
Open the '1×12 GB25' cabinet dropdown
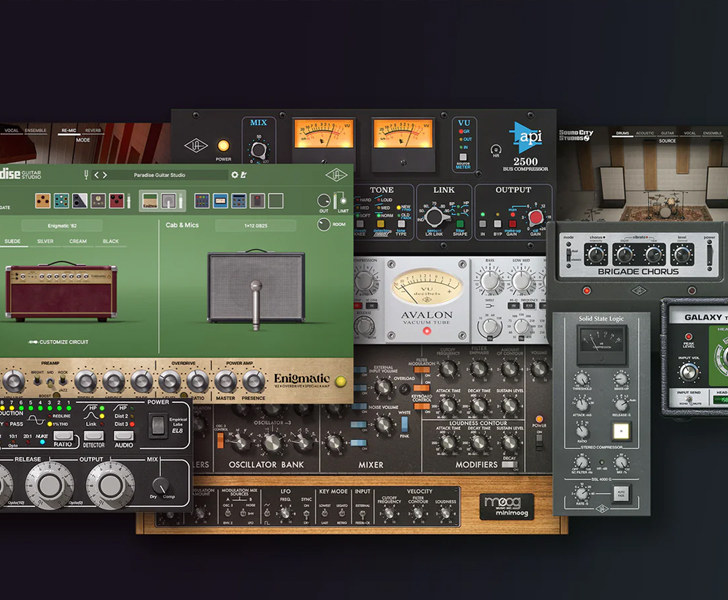[256, 226]
